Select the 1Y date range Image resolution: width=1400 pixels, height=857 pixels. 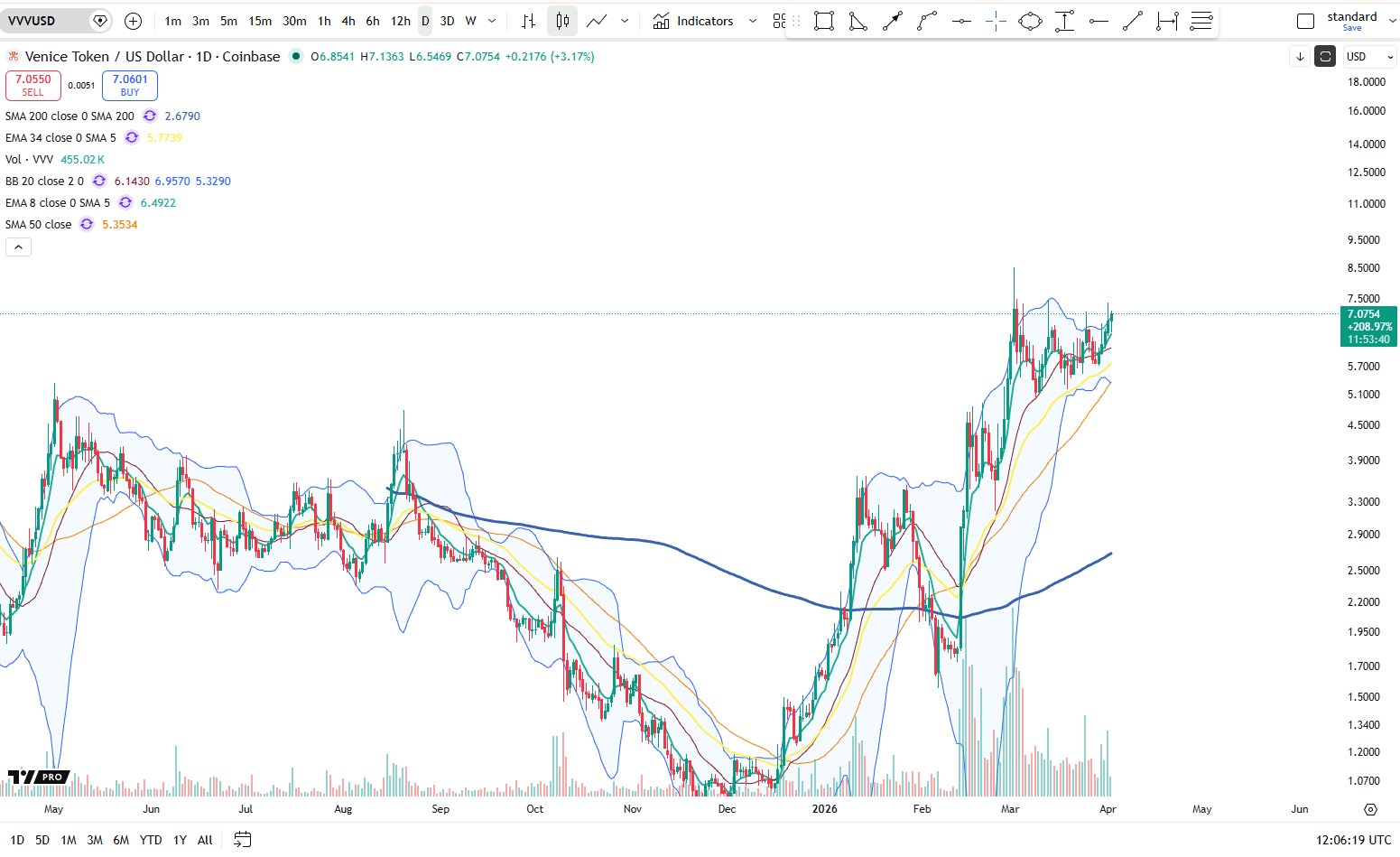[180, 840]
